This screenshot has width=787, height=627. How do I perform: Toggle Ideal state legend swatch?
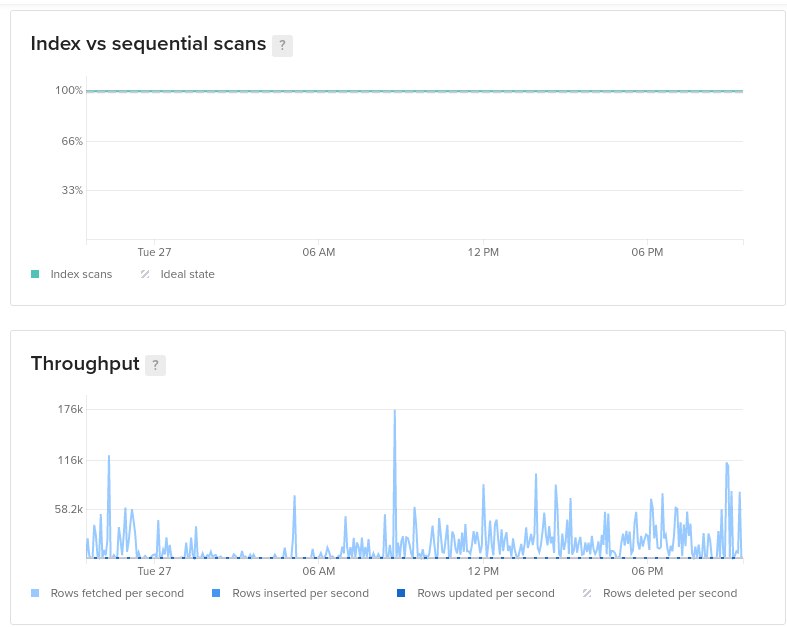coord(145,274)
